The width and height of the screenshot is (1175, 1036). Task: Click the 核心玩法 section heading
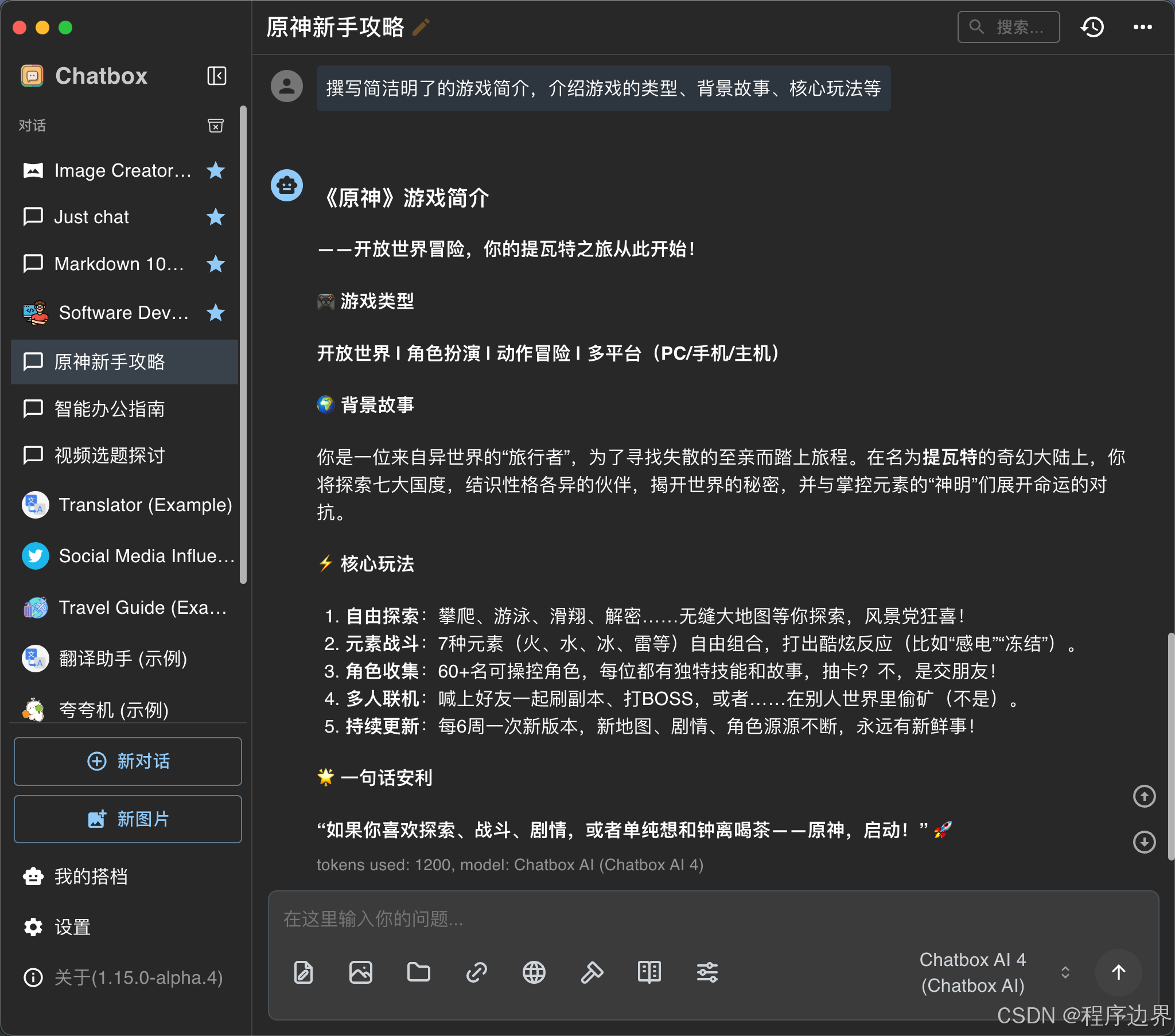coord(365,564)
